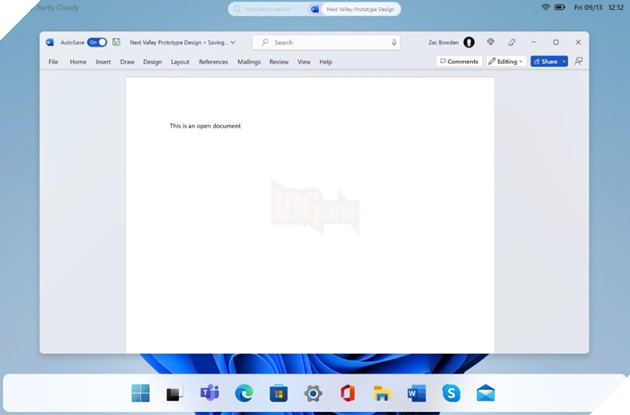
Task: Open Microsoft Store from taskbar
Action: click(x=278, y=393)
